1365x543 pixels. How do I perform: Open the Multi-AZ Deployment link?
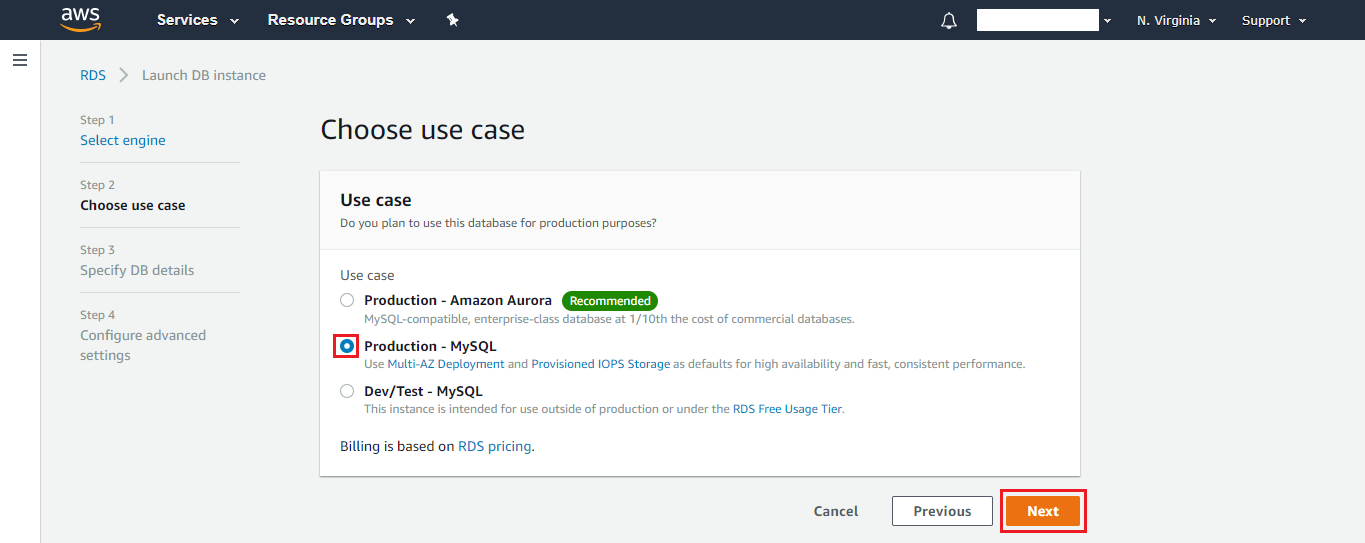tap(446, 364)
